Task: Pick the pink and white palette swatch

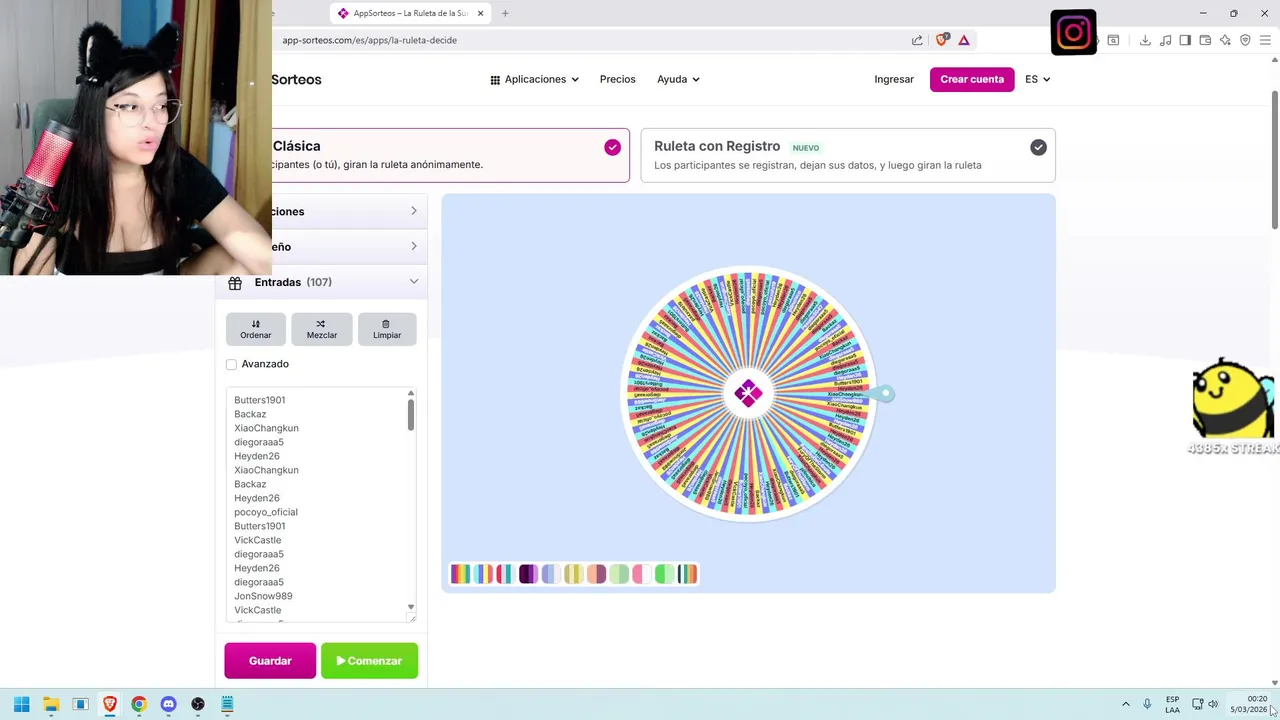Action: tap(642, 574)
